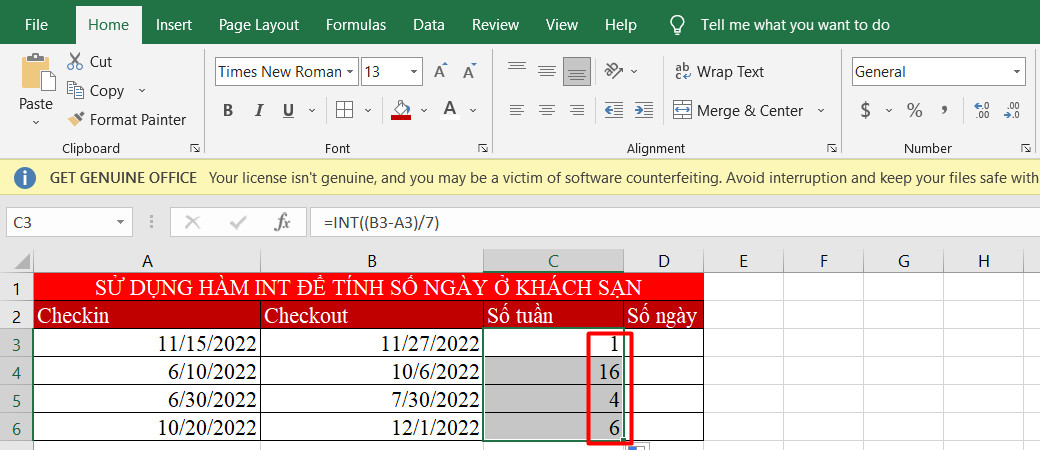Apply Accounting dollar number format
Viewport: 1040px width, 450px height.
(865, 110)
